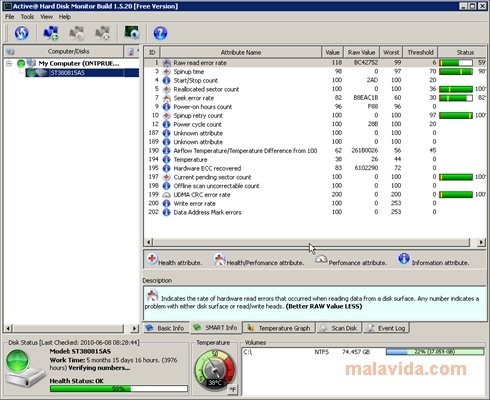490x400 pixels.
Task: Click the temperature gauge showing 38°C
Action: [214, 371]
